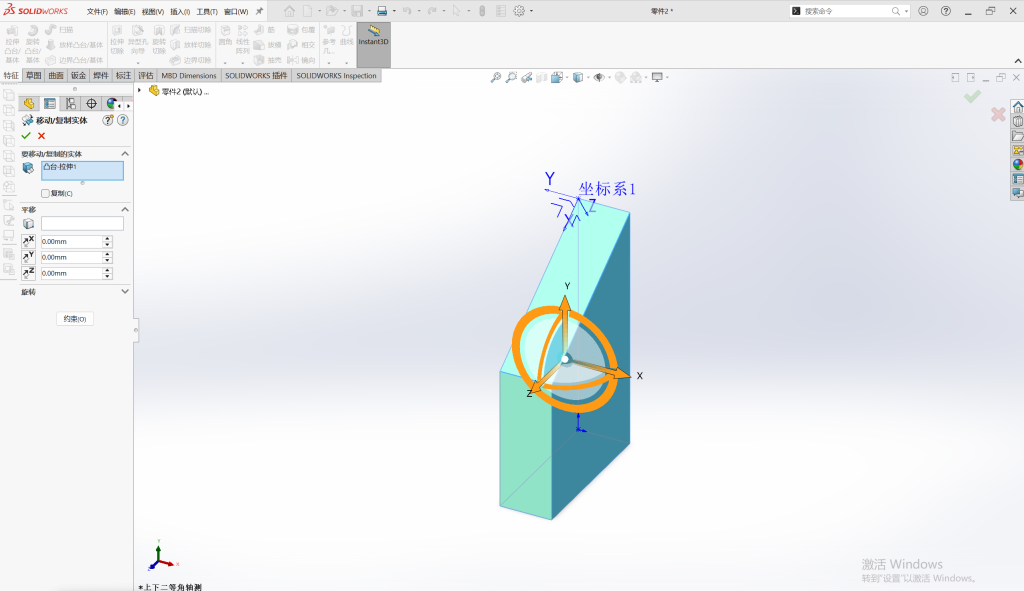1024x591 pixels.
Task: Open SOLIDWORKS Resources home icon in task pane
Action: [x=1017, y=107]
